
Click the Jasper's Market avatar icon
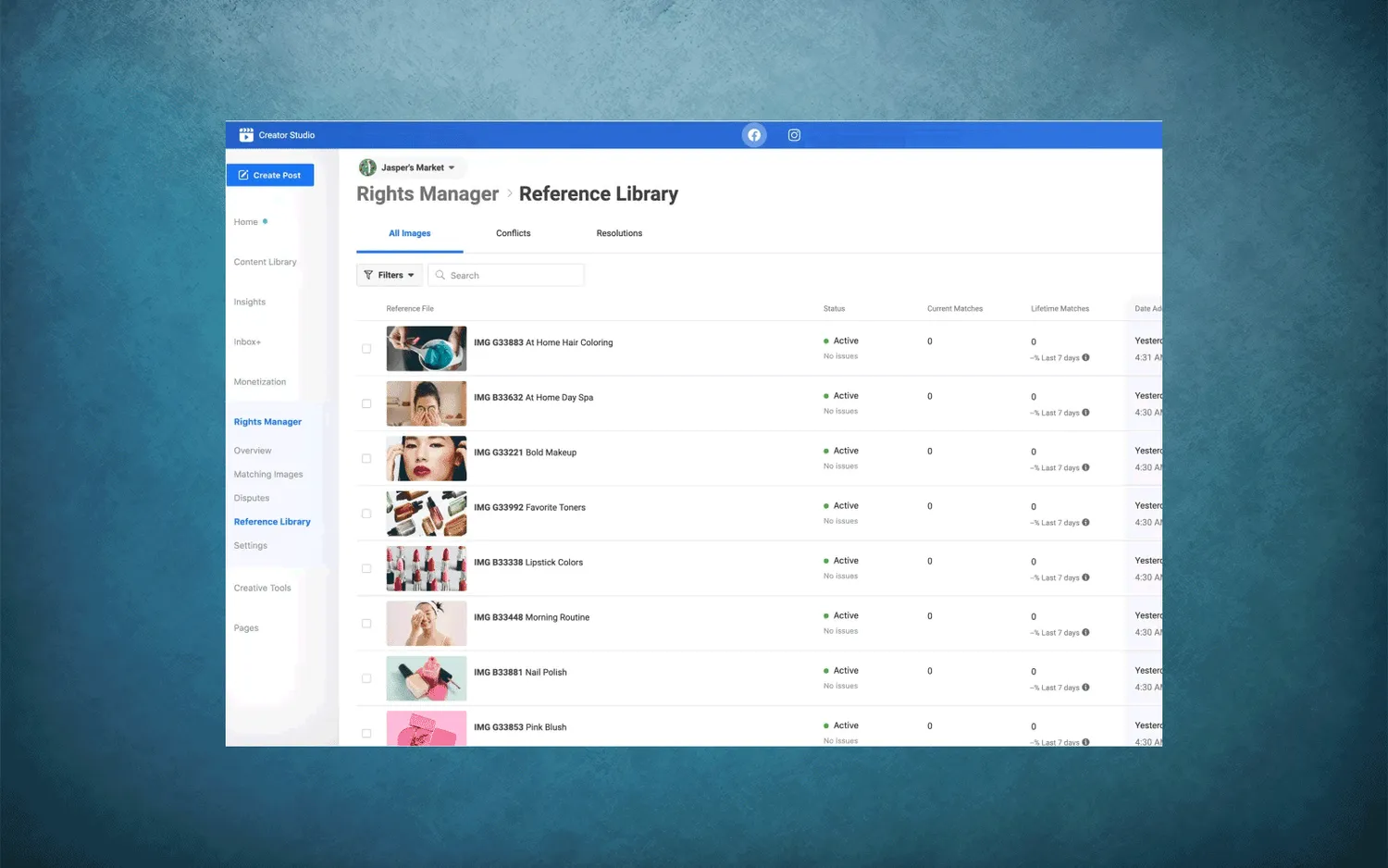click(367, 167)
